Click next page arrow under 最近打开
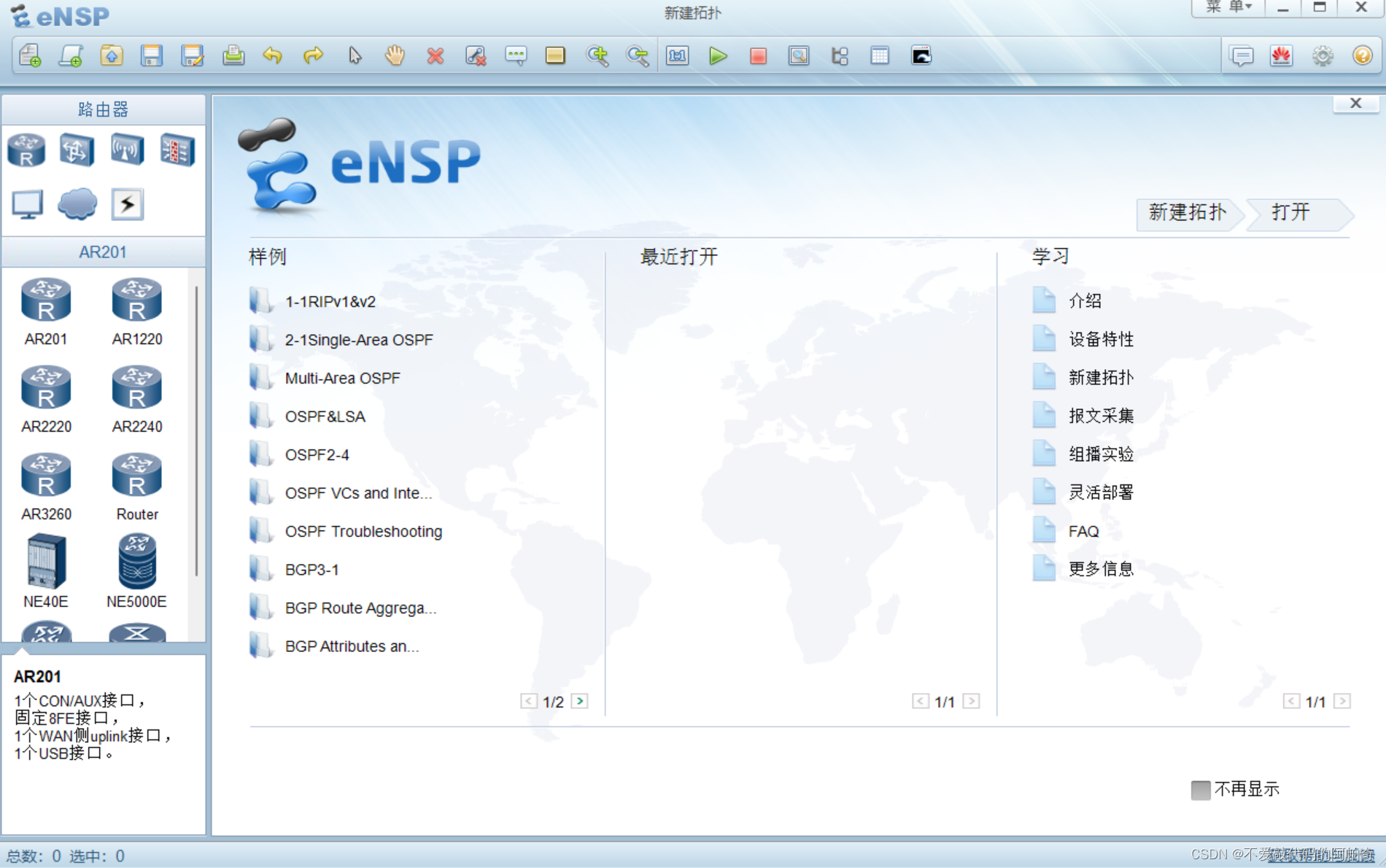The width and height of the screenshot is (1386, 868). 971,701
